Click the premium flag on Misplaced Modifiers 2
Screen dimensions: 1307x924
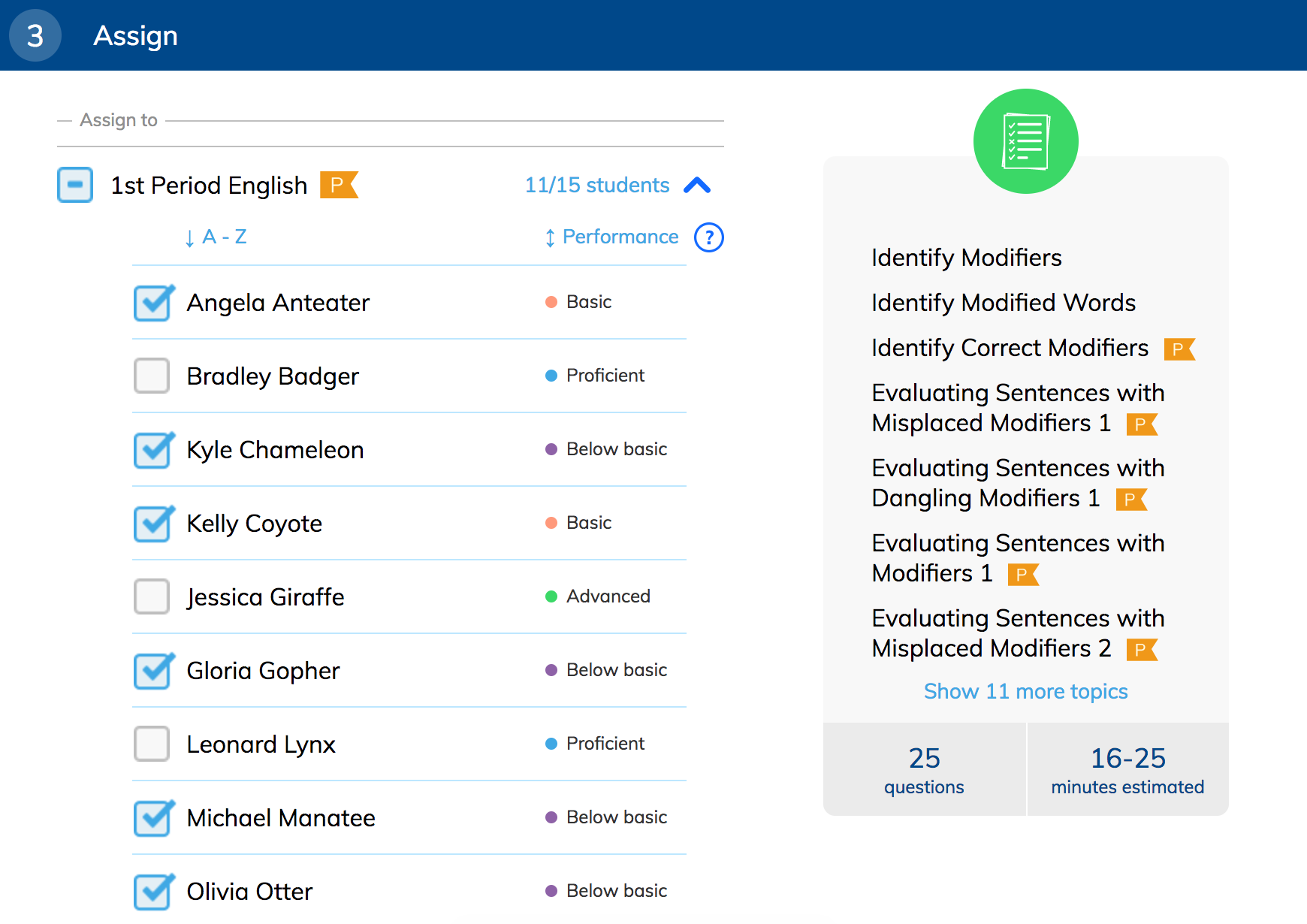point(1142,650)
